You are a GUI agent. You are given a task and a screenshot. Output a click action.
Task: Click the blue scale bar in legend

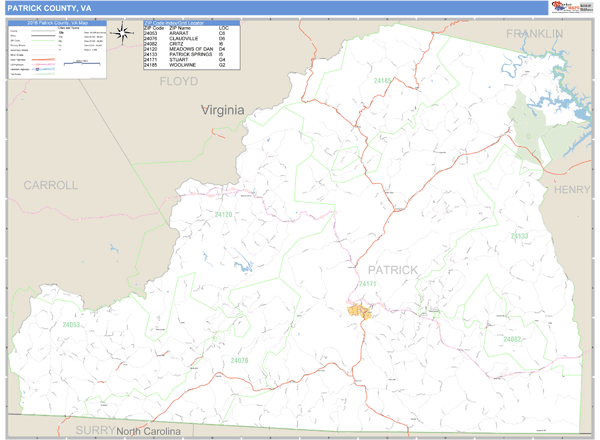tap(82, 63)
